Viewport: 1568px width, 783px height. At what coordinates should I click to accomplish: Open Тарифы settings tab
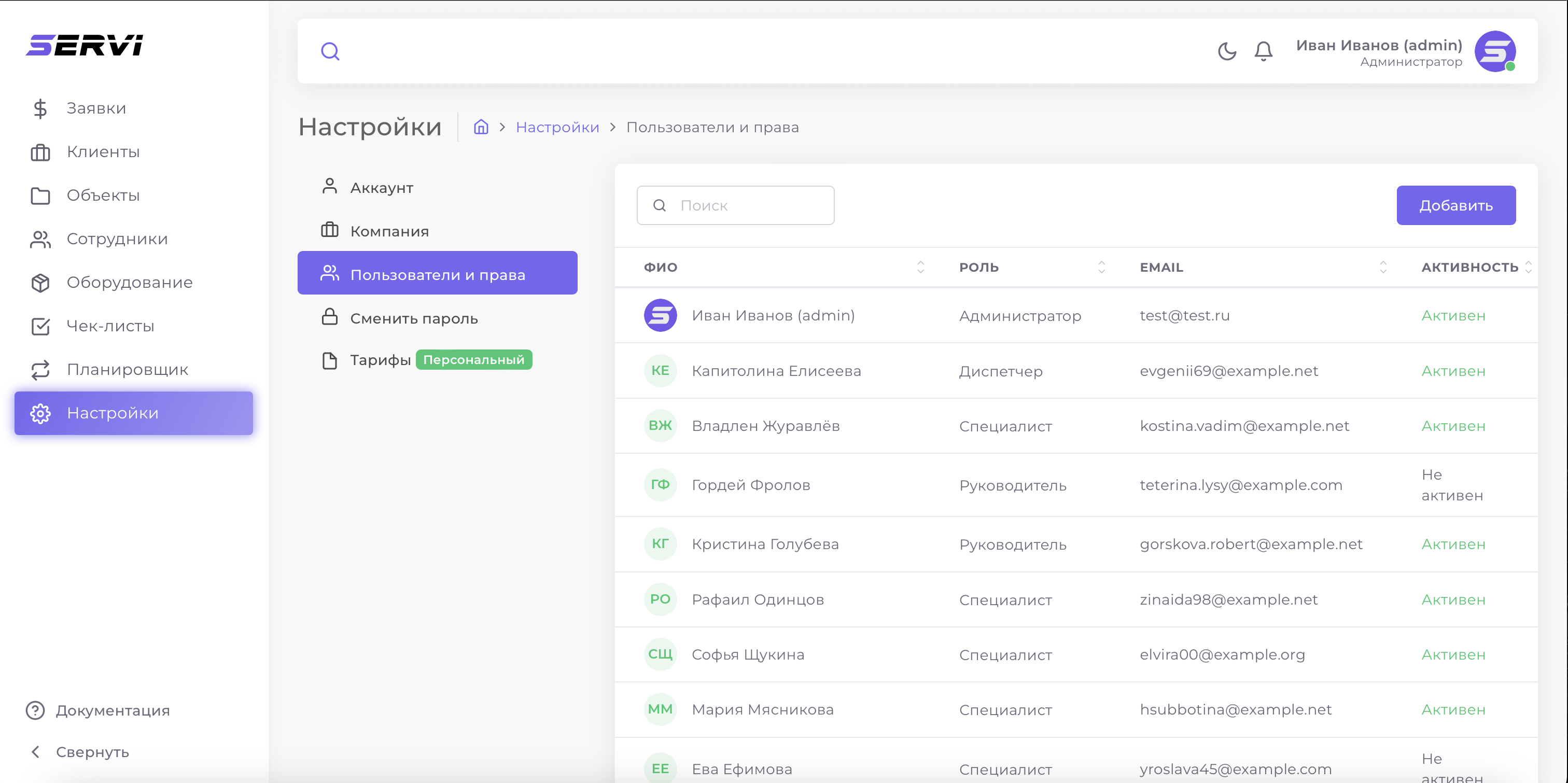380,360
